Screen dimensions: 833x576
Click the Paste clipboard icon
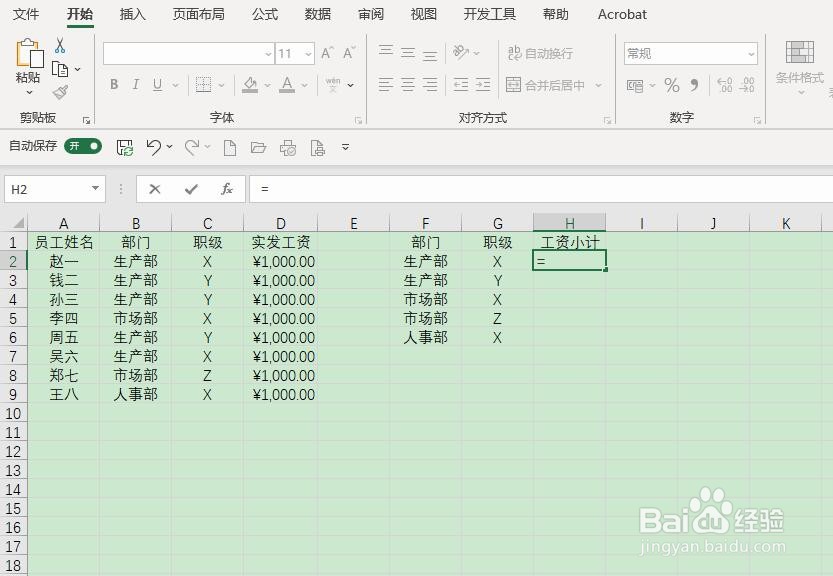click(x=29, y=54)
